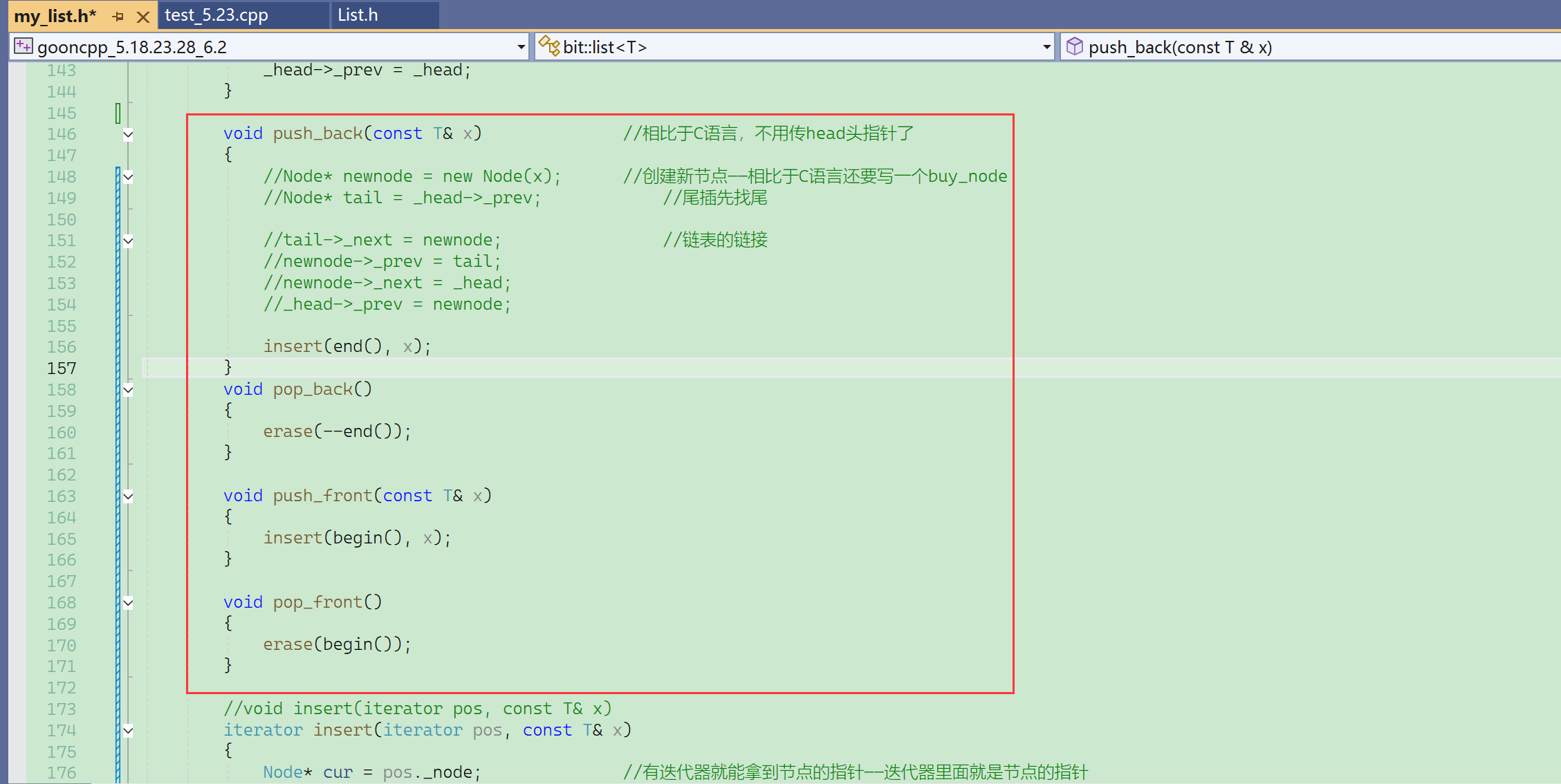
Task: Place cursor on insert(end(), x) code line
Action: coord(347,346)
